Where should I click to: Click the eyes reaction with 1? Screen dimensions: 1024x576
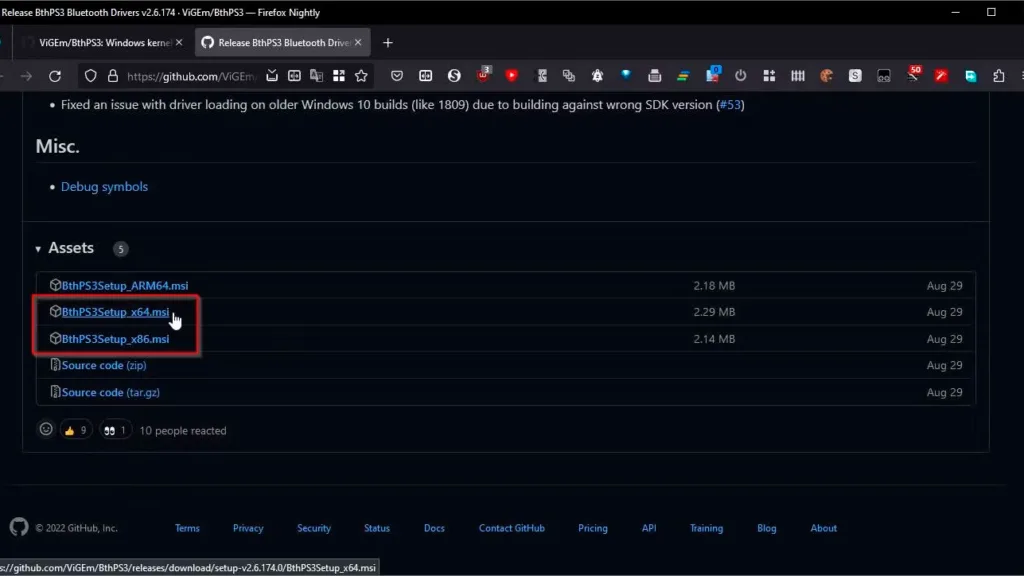coord(115,430)
